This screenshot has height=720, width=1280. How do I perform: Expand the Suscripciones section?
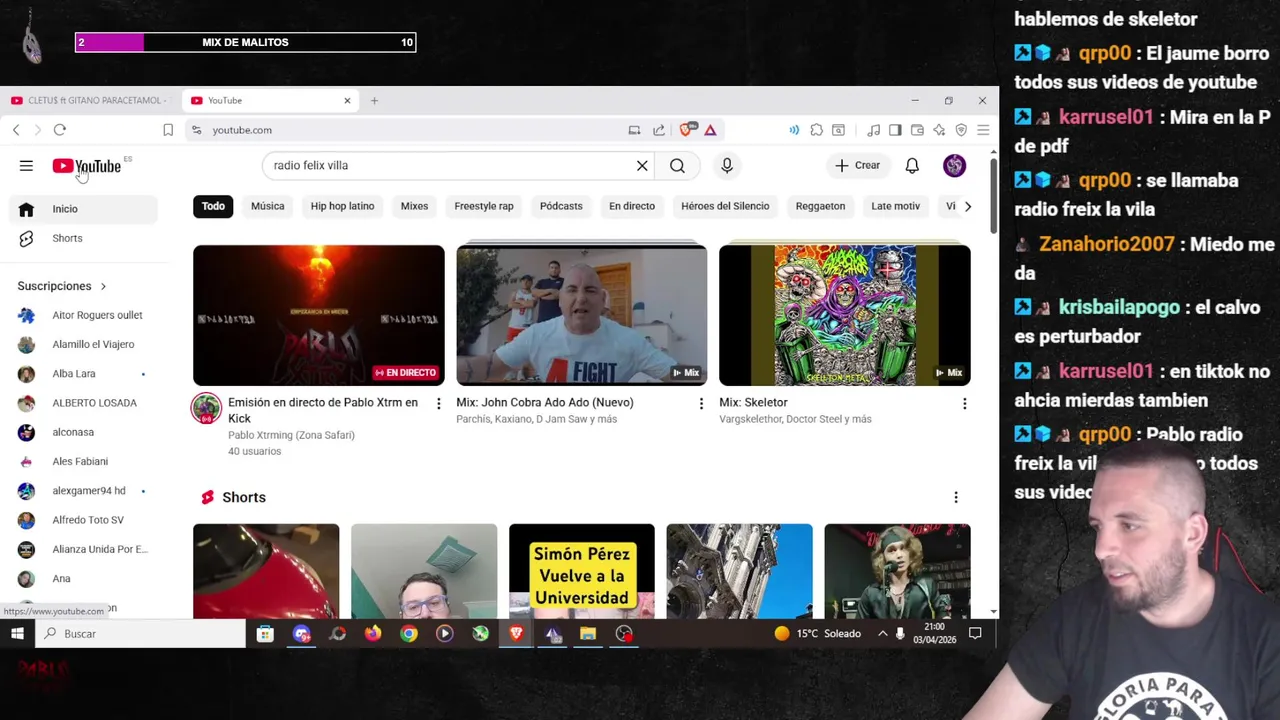pyautogui.click(x=62, y=286)
